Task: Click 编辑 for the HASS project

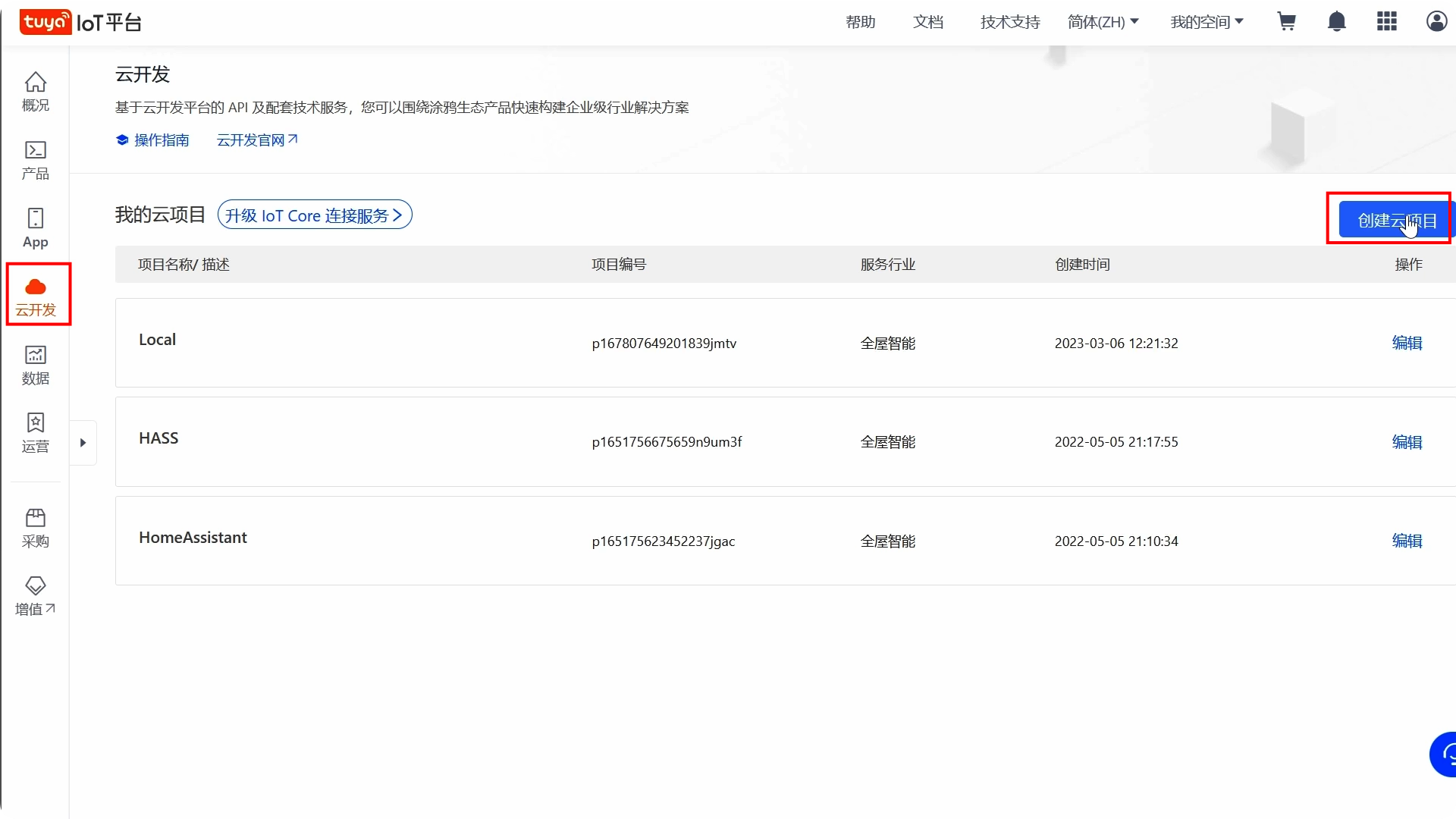Action: click(x=1407, y=442)
